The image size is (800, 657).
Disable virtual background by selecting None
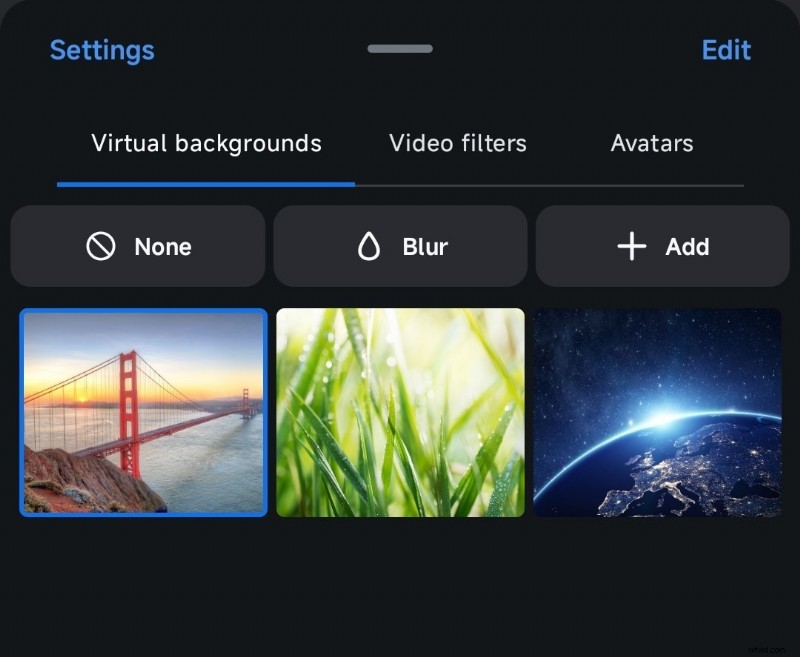137,246
